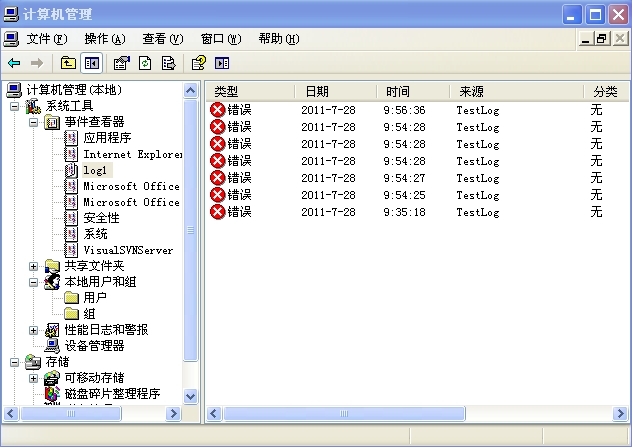This screenshot has height=447, width=632.
Task: Click the 无 category of the 9:35:18 event
Action: pos(597,212)
